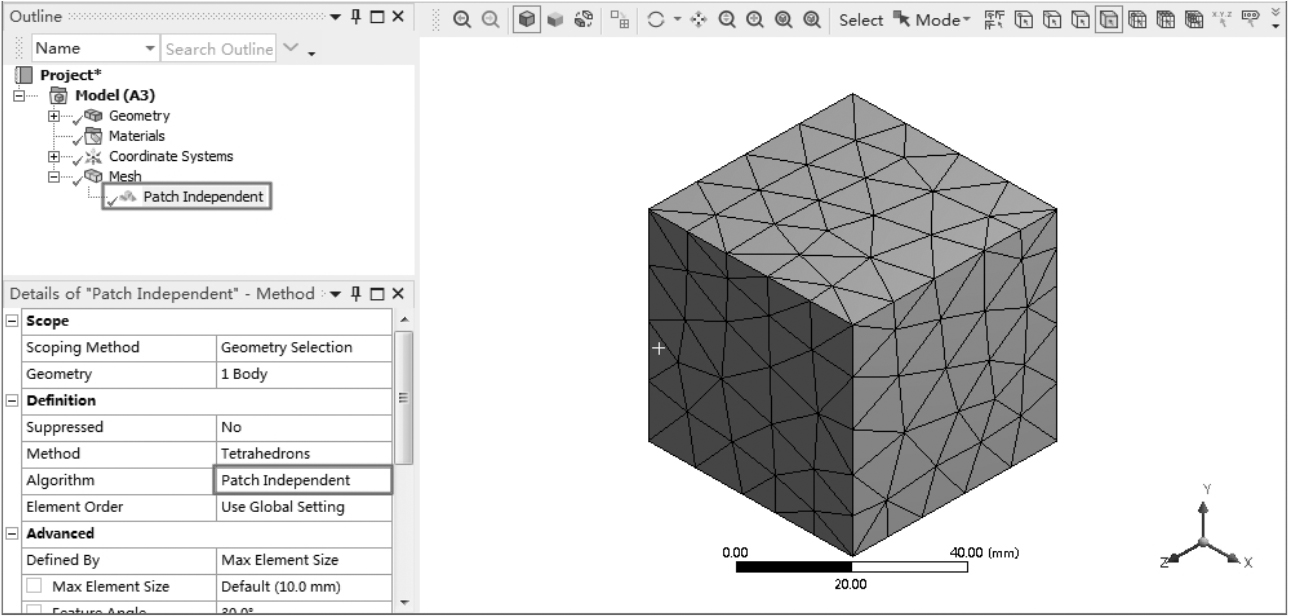Tick the Max Element Size checkbox
The image size is (1289, 616).
click(33, 587)
